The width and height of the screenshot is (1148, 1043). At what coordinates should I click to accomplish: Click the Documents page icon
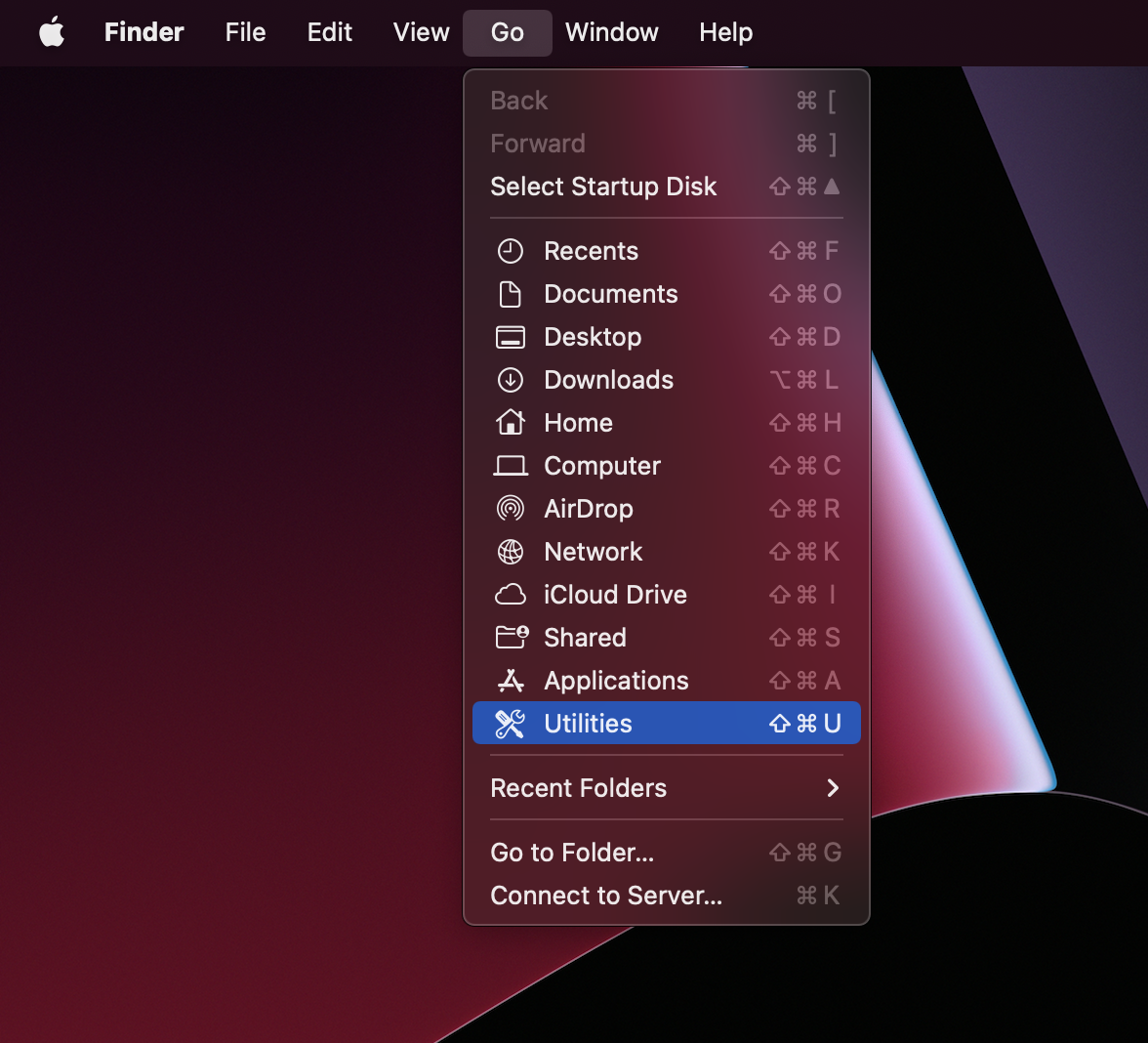[x=511, y=295]
